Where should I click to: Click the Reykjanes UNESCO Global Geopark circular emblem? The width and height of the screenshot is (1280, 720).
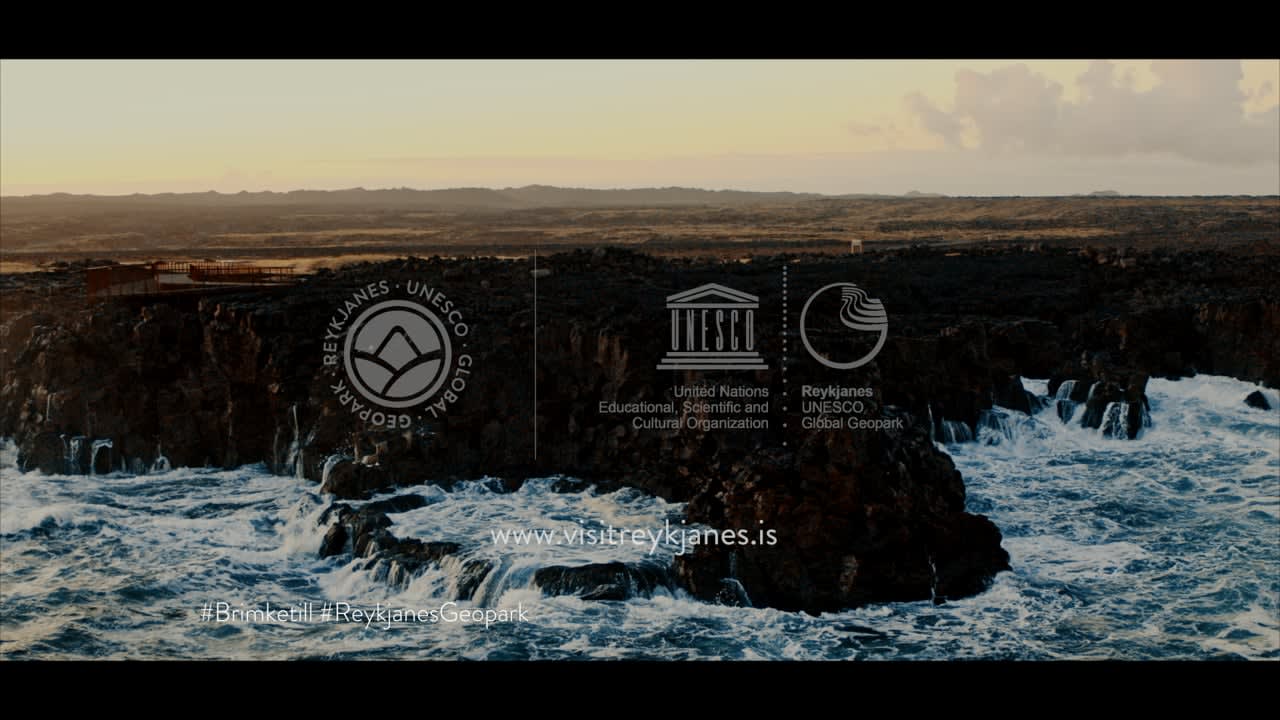398,354
